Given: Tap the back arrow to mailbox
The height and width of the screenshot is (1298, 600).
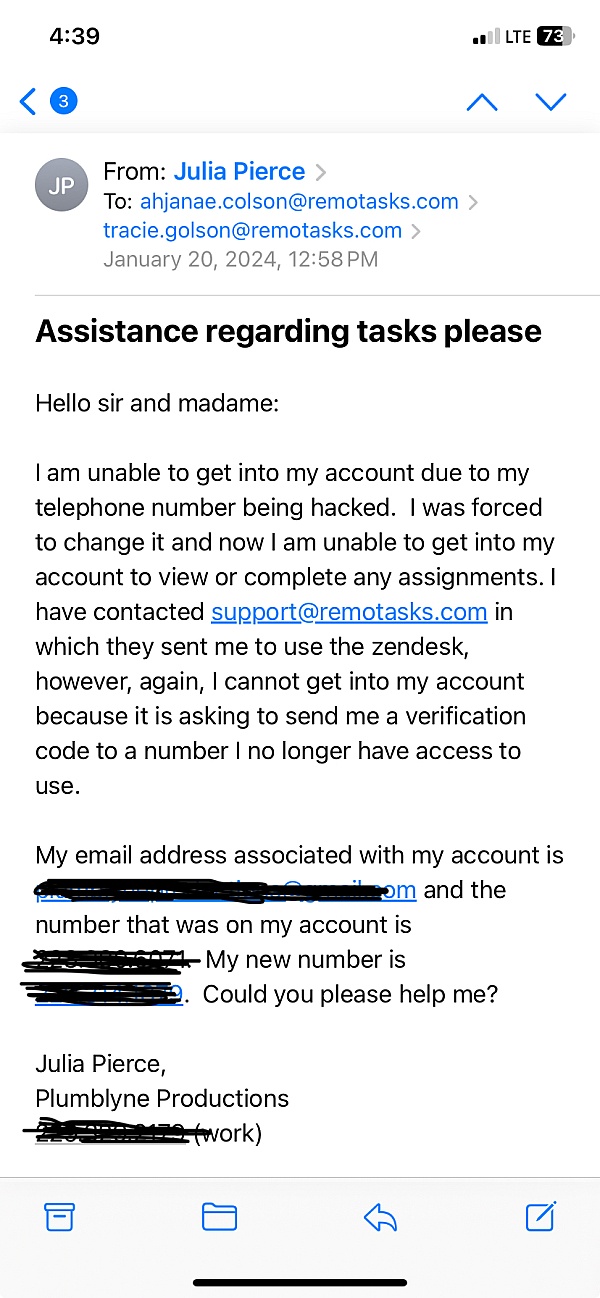Looking at the screenshot, I should [x=28, y=101].
